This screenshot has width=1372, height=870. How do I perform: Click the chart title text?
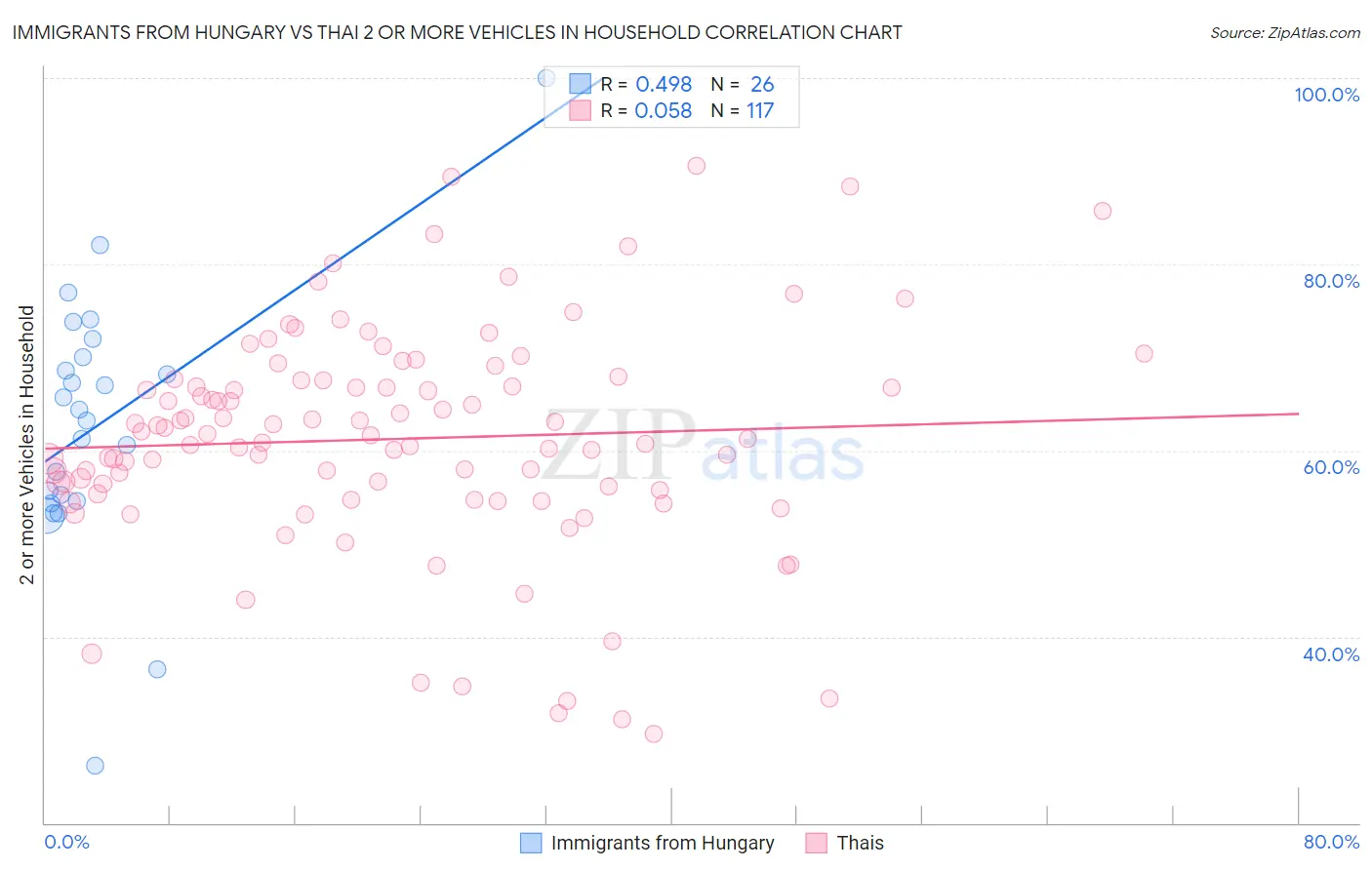[x=457, y=32]
